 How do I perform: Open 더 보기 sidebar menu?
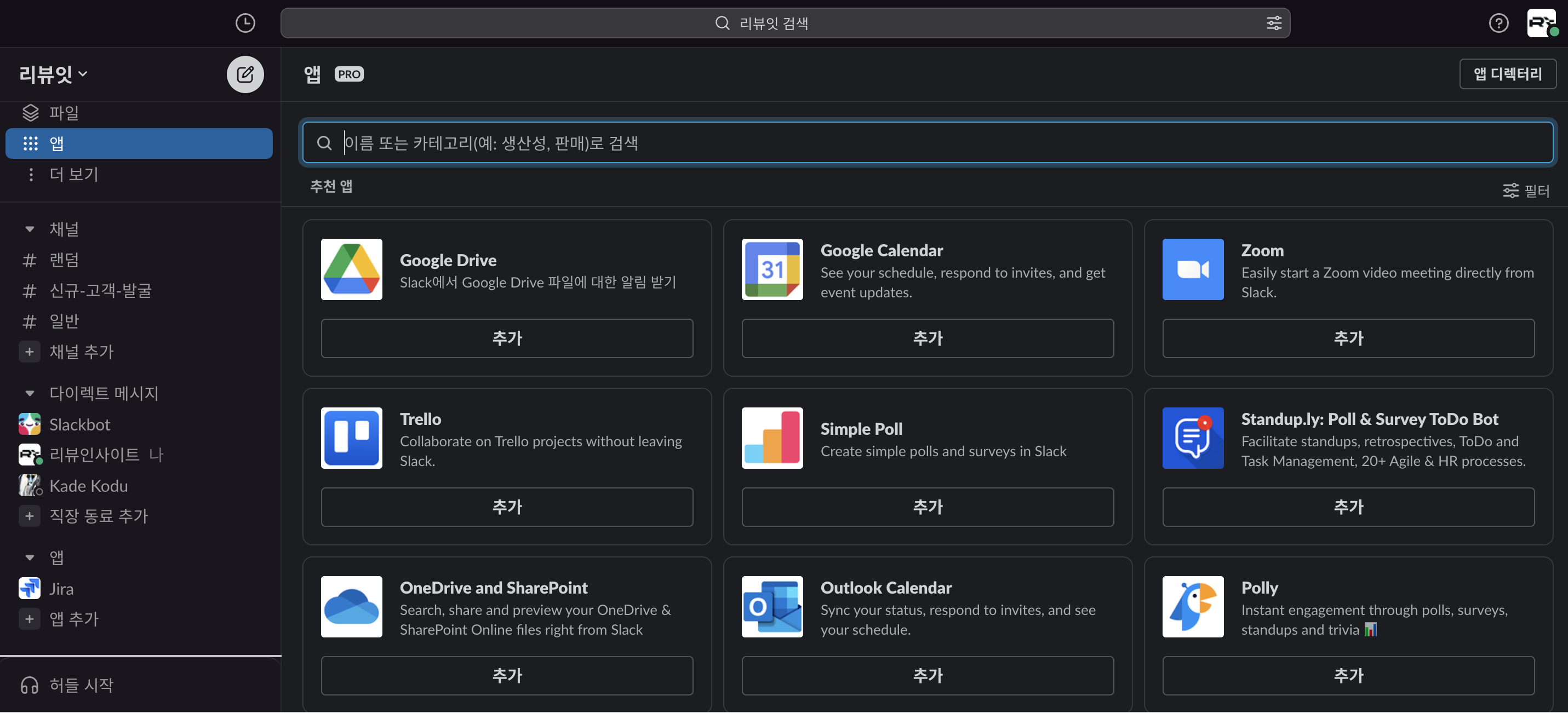tap(73, 175)
